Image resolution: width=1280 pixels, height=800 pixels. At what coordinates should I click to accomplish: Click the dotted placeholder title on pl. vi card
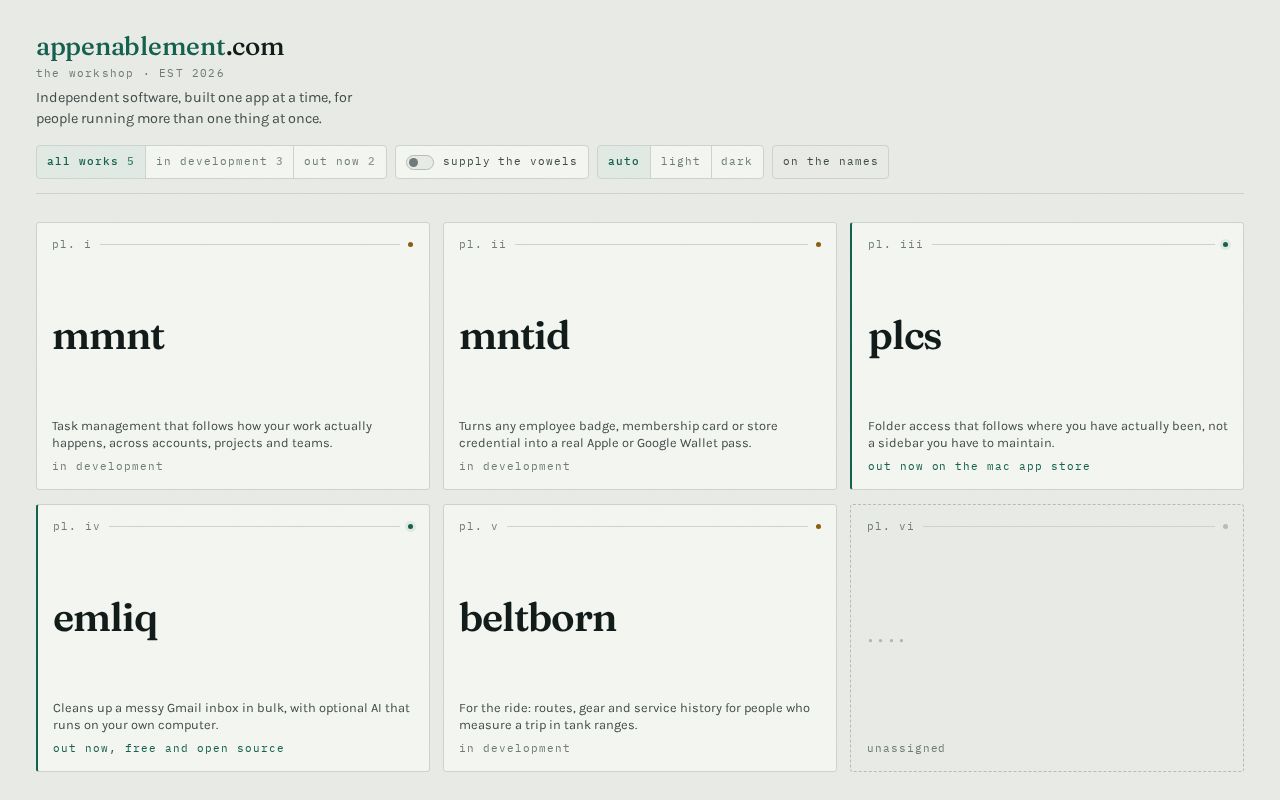[x=886, y=640]
